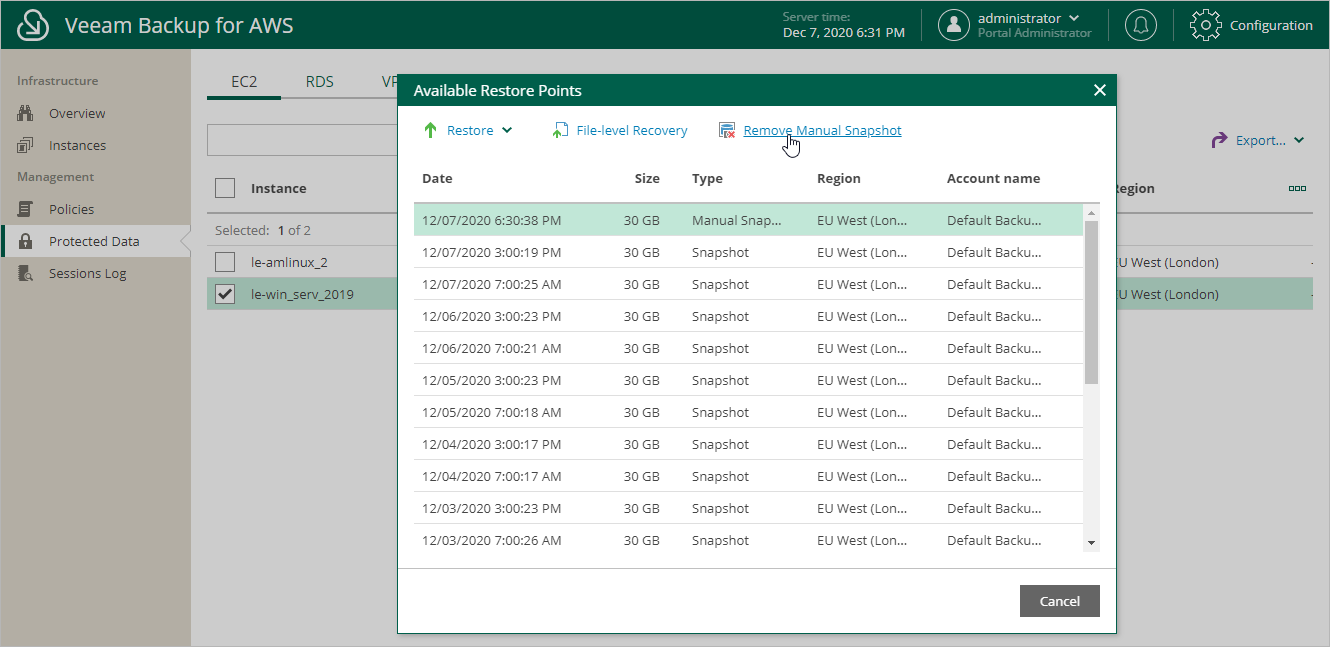Select restore point 12/03/2020 3:00:23 PM

coord(748,508)
